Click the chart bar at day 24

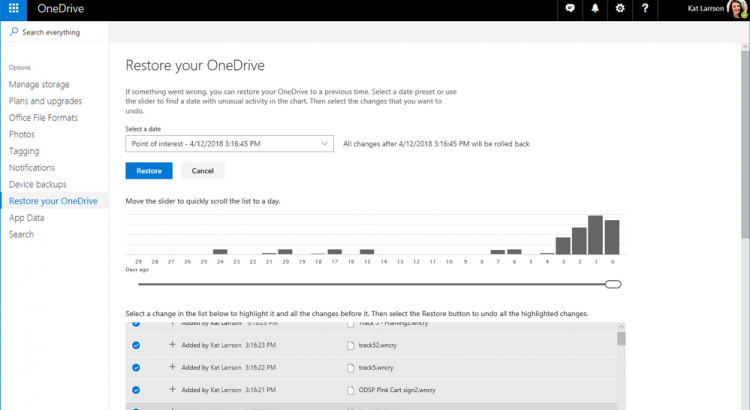pos(220,252)
